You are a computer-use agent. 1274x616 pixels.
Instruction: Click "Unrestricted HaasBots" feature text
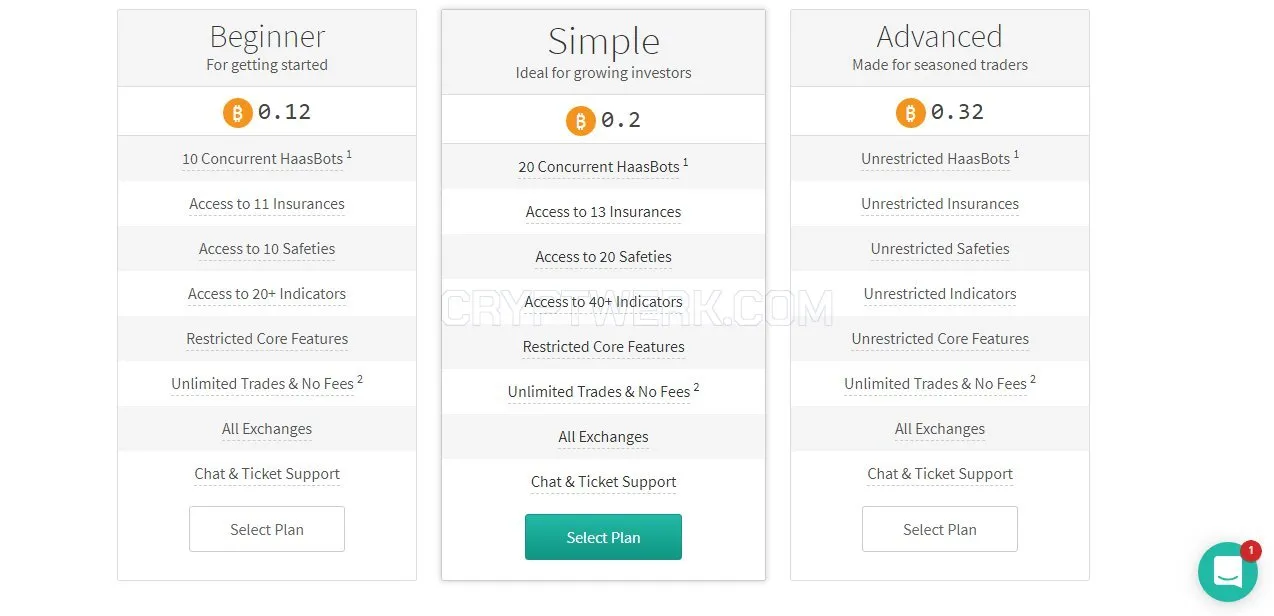tap(936, 159)
